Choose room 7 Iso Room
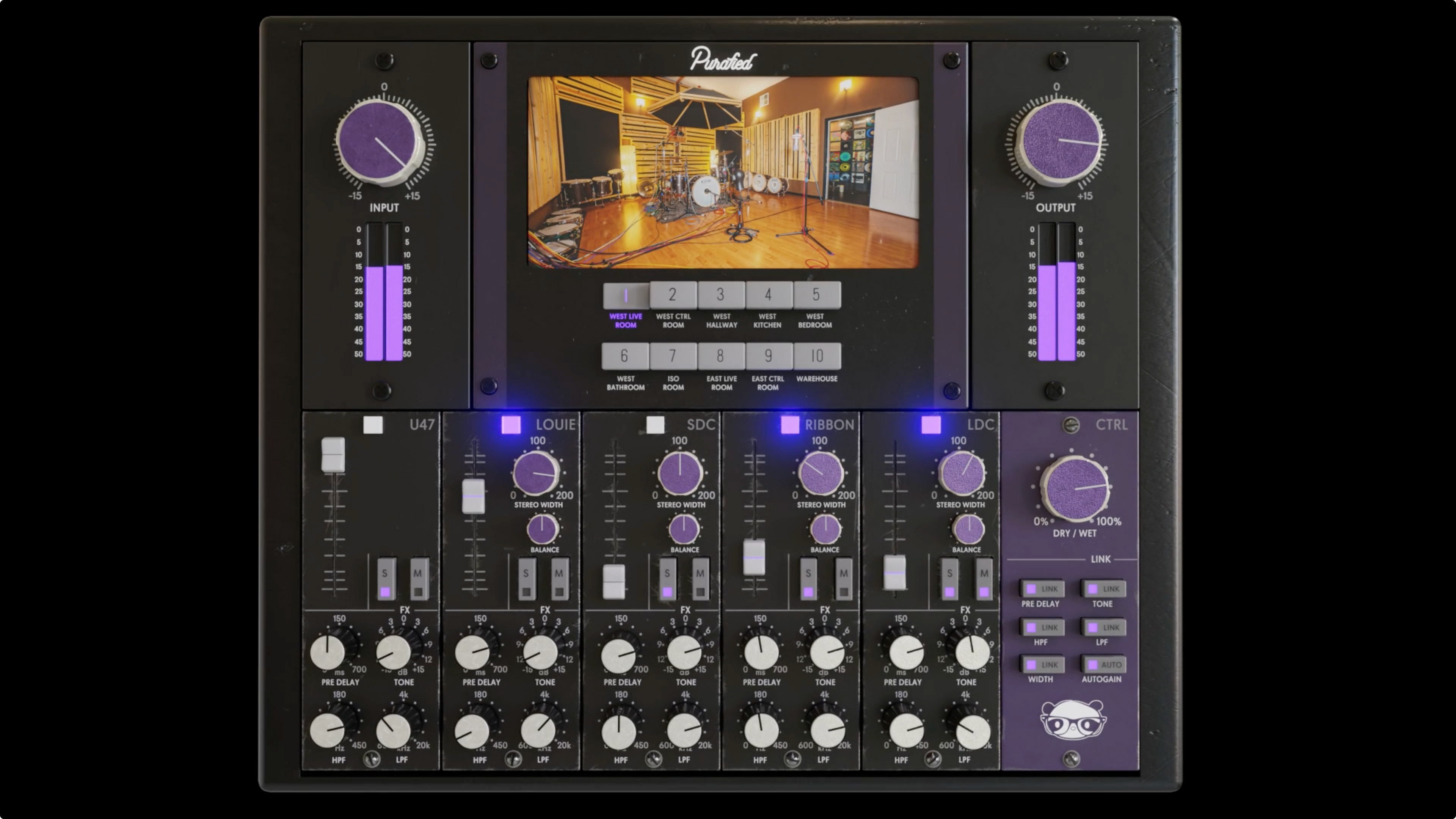The width and height of the screenshot is (1456, 819). (673, 356)
